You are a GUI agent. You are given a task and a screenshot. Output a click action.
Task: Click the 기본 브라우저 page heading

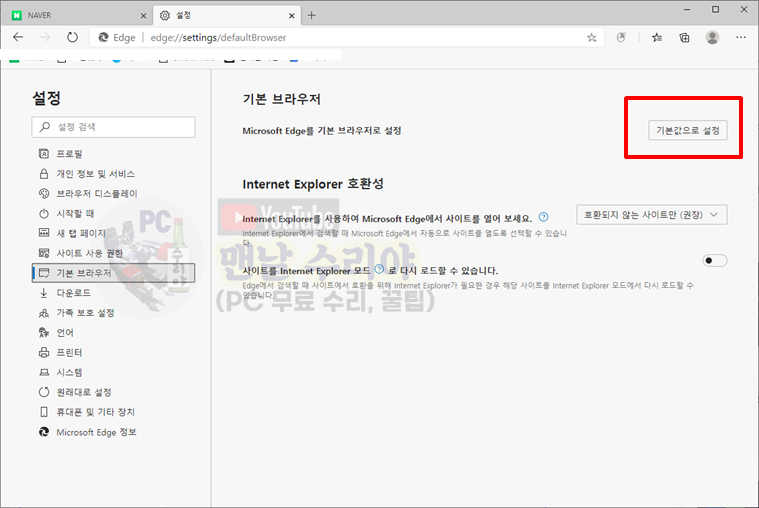[x=281, y=99]
